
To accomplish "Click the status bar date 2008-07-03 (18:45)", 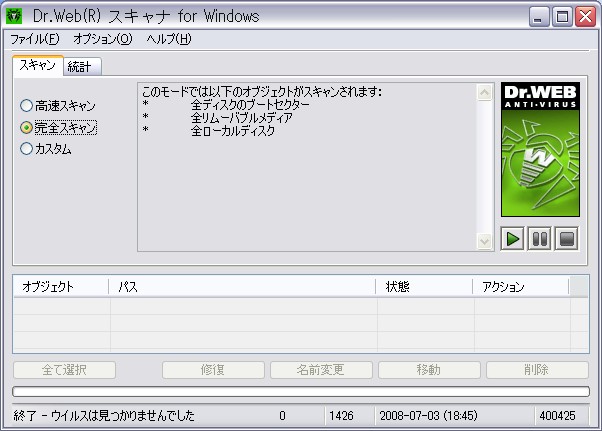I will coord(428,416).
